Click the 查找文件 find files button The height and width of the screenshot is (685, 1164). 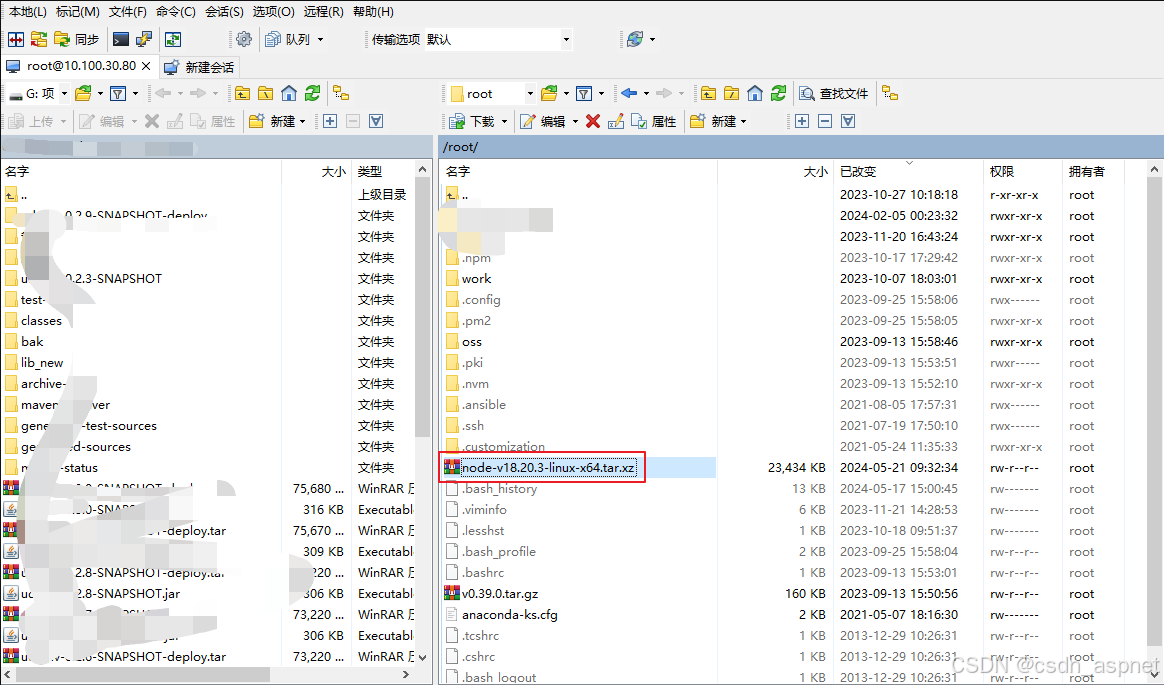point(834,94)
